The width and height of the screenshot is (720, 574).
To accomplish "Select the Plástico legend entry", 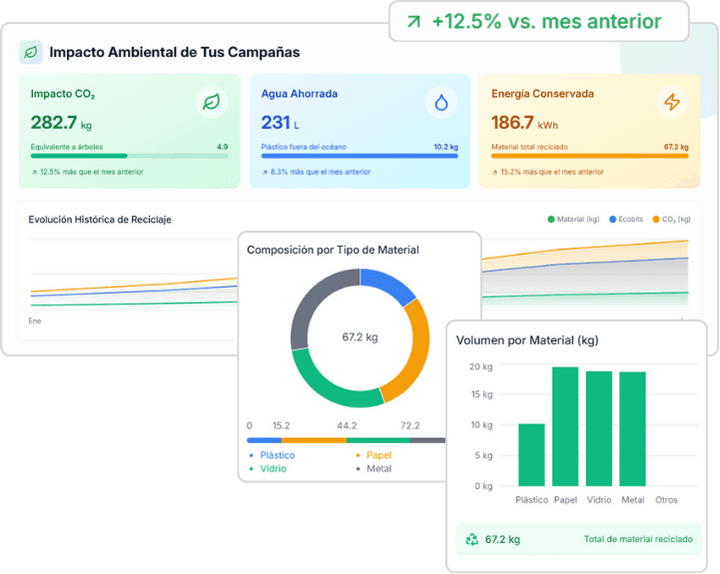I will click(272, 455).
